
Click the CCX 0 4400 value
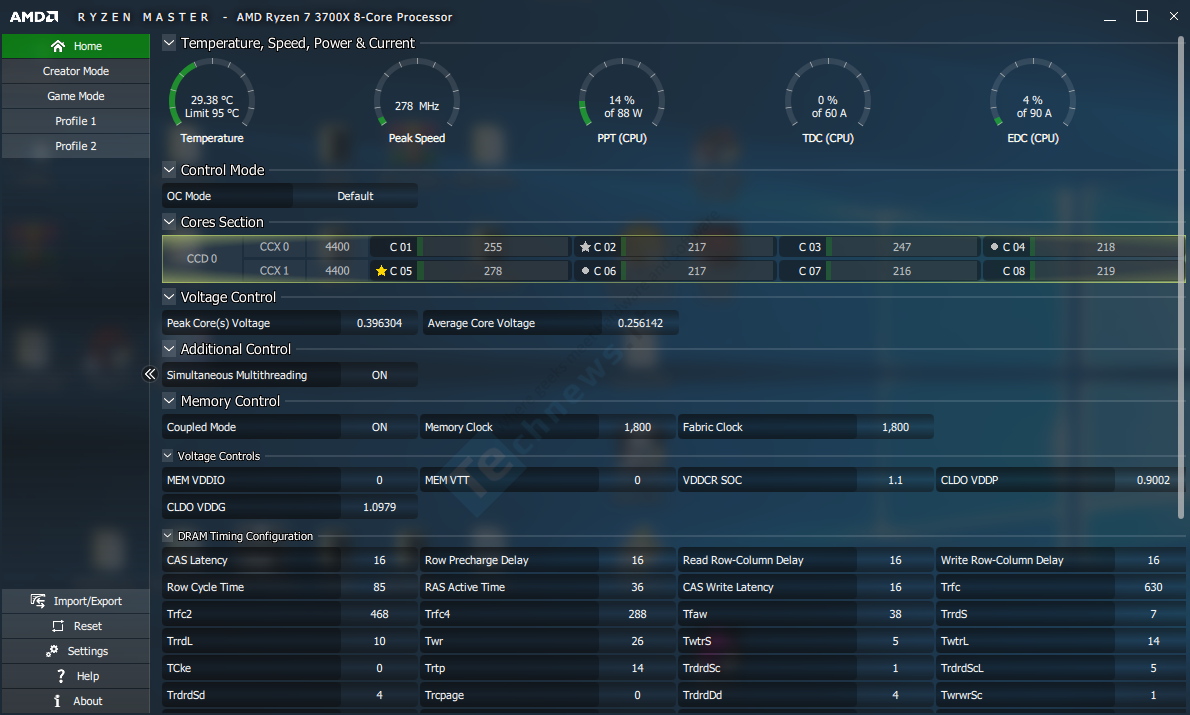(337, 247)
